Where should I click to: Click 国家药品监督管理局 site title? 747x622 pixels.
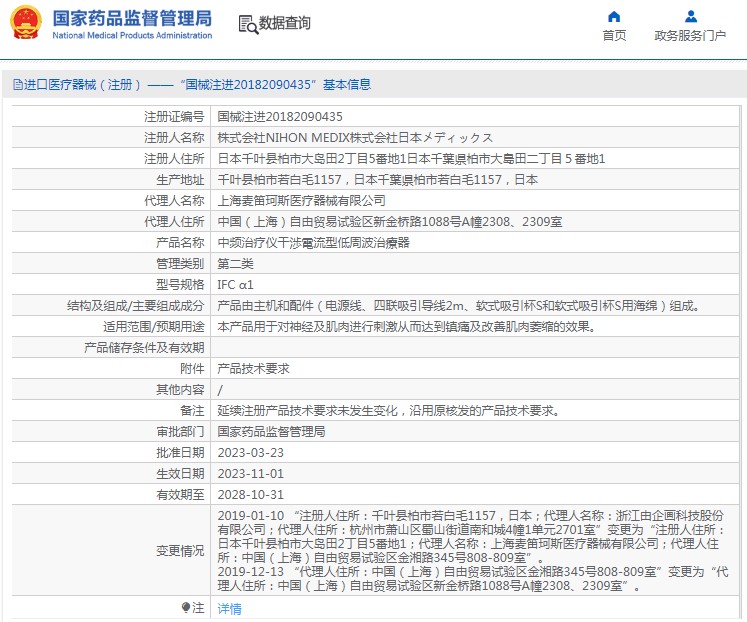pyautogui.click(x=132, y=19)
